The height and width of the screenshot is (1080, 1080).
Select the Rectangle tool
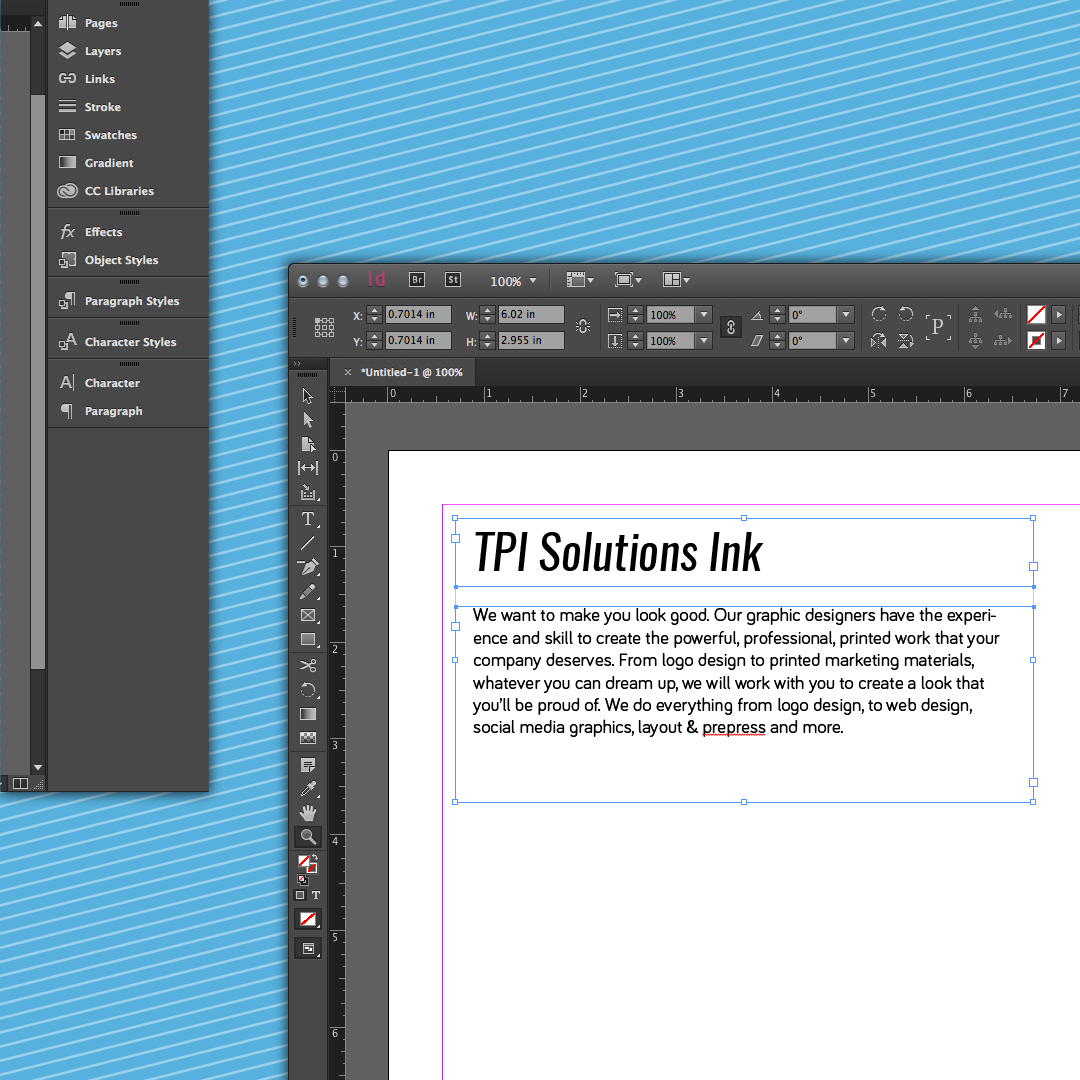click(x=307, y=639)
